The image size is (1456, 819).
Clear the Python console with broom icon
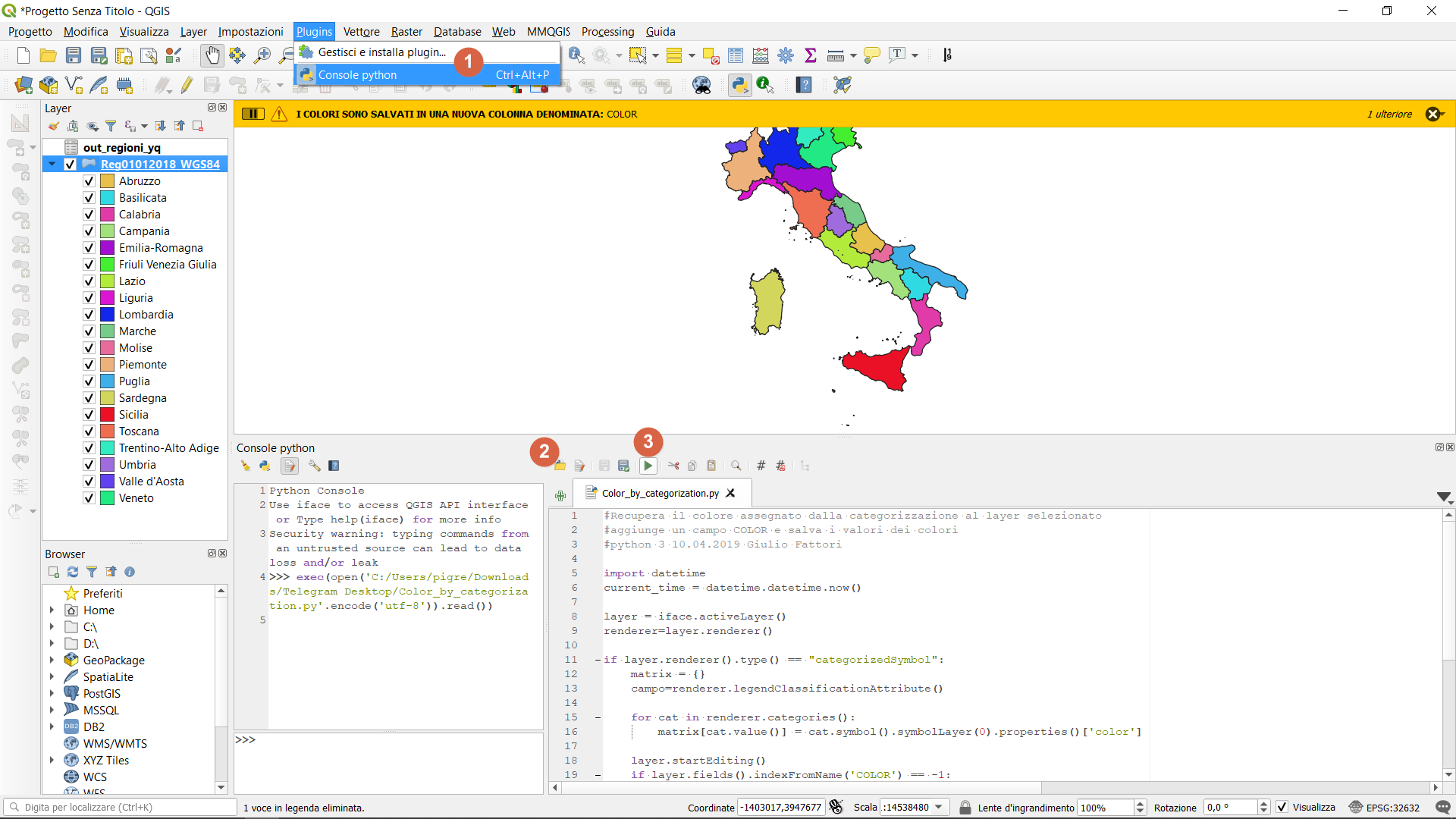click(x=245, y=466)
